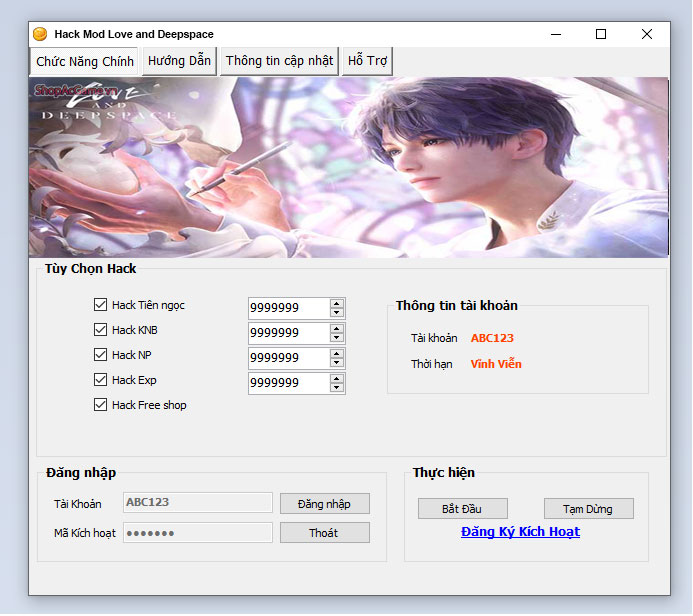
Task: Open the Hỗ Trợ tab
Action: click(x=367, y=61)
